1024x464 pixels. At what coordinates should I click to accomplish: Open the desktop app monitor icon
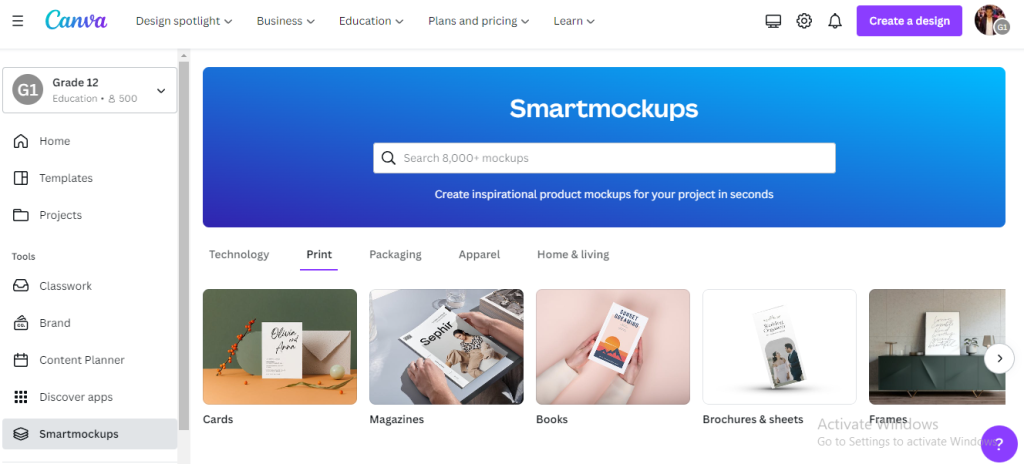click(773, 21)
